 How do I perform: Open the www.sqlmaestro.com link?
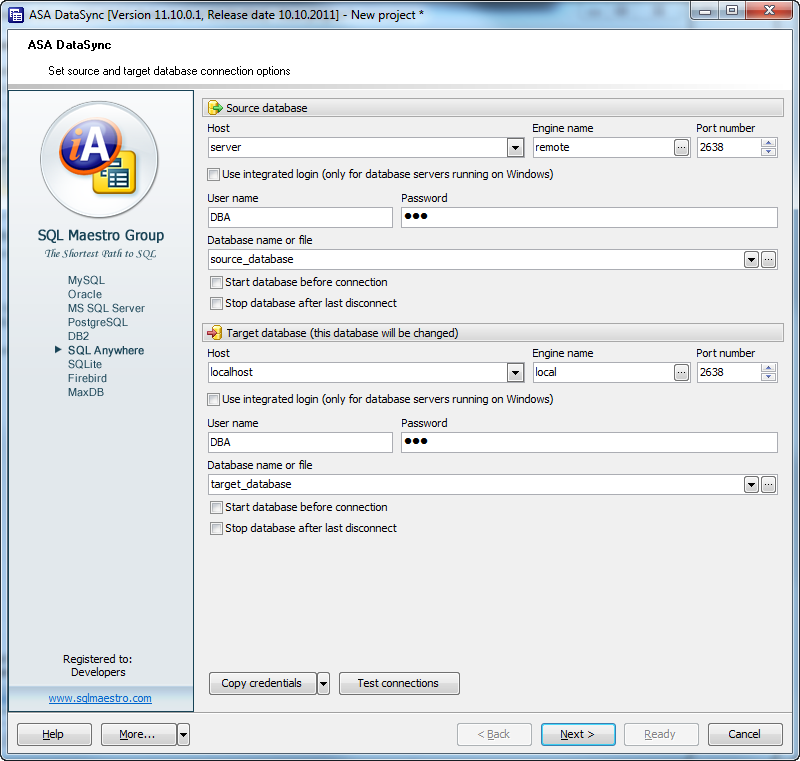point(99,698)
